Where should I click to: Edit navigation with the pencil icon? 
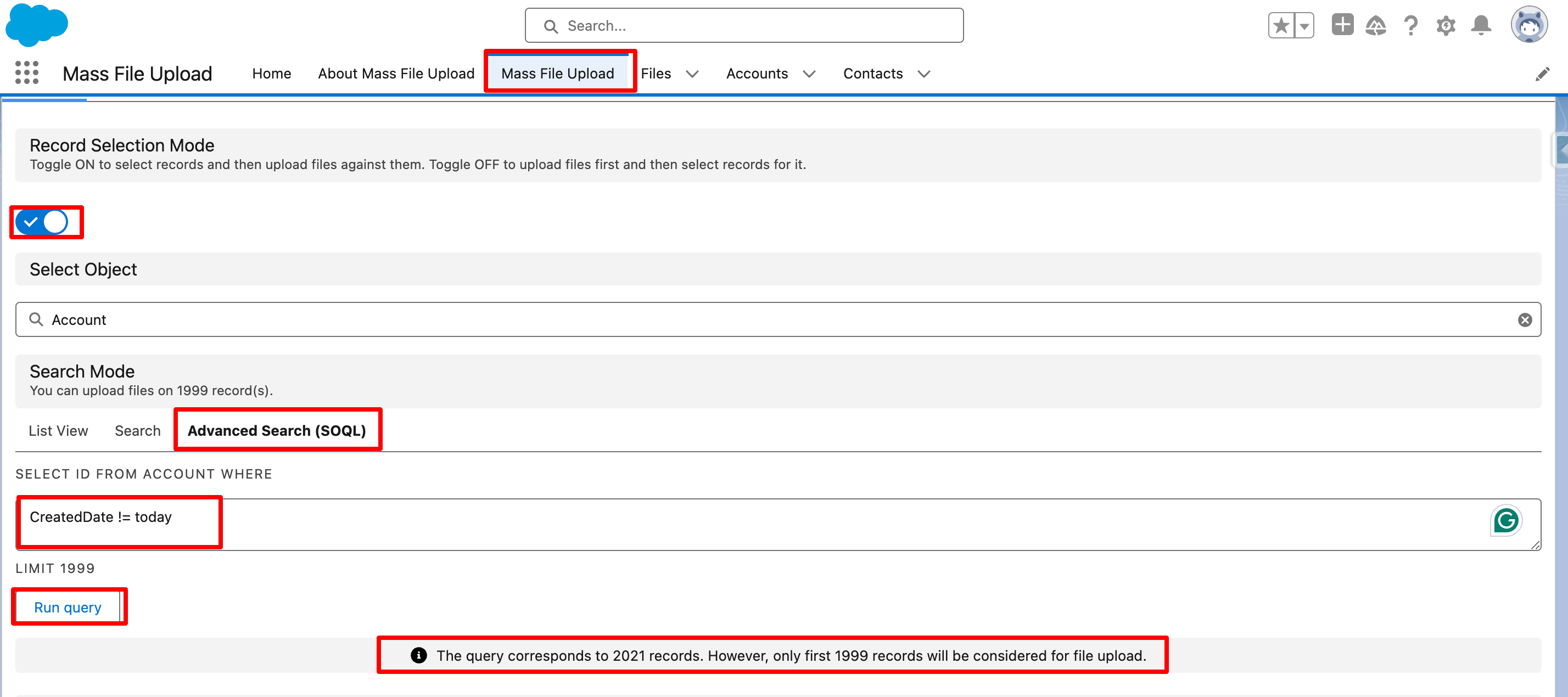point(1542,74)
